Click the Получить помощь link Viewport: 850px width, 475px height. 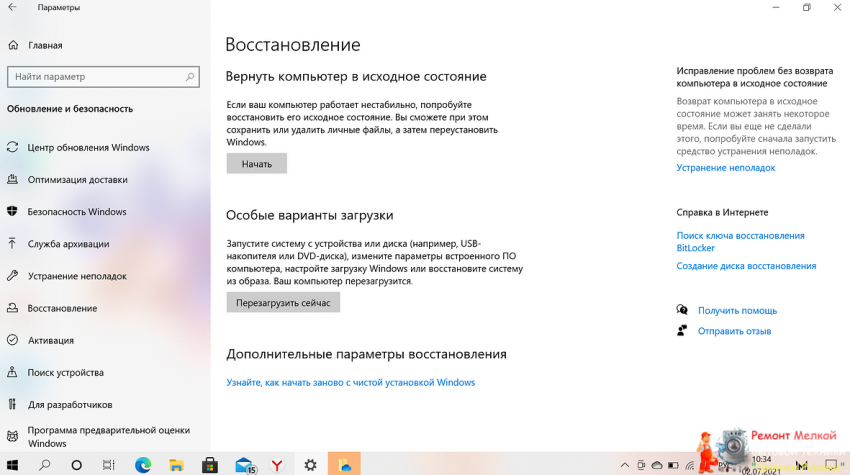(737, 311)
